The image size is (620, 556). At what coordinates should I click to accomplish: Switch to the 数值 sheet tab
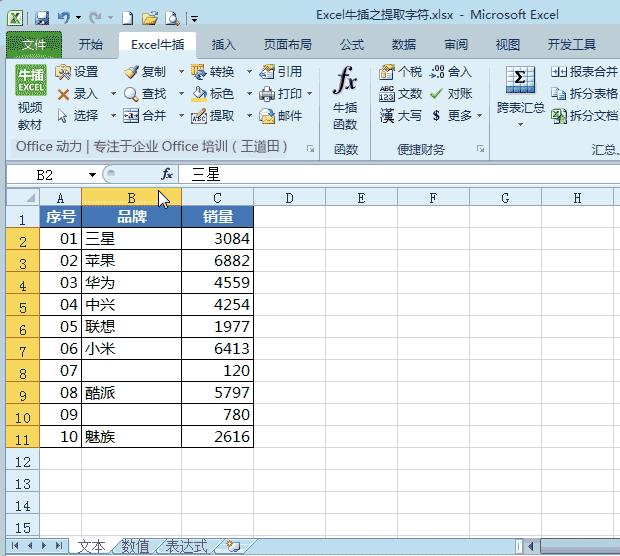[x=135, y=546]
